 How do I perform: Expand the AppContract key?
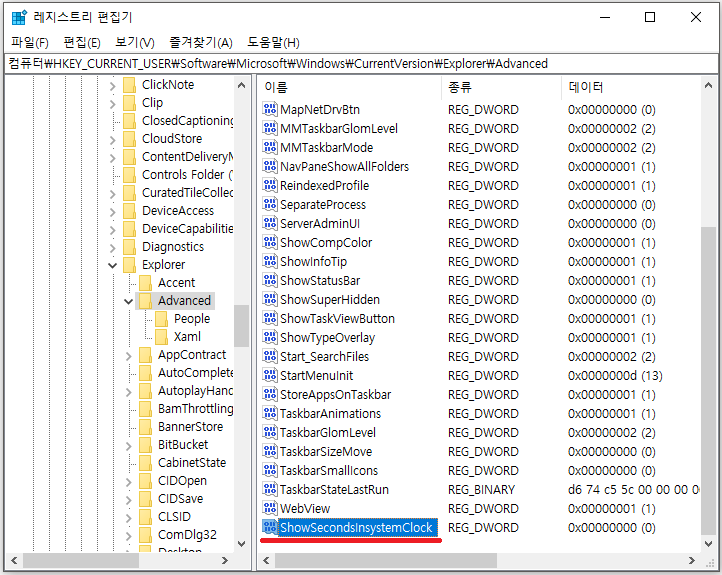click(129, 356)
